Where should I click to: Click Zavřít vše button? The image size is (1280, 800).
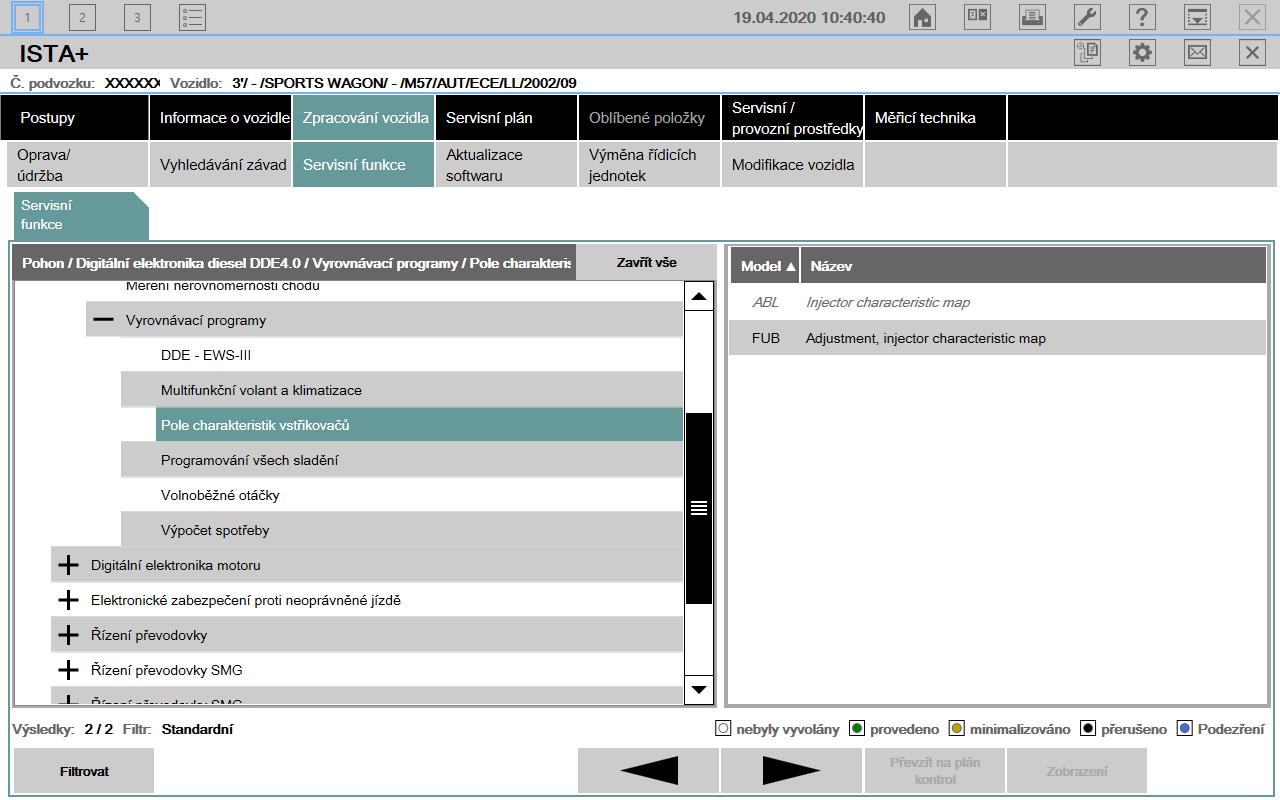[x=647, y=263]
